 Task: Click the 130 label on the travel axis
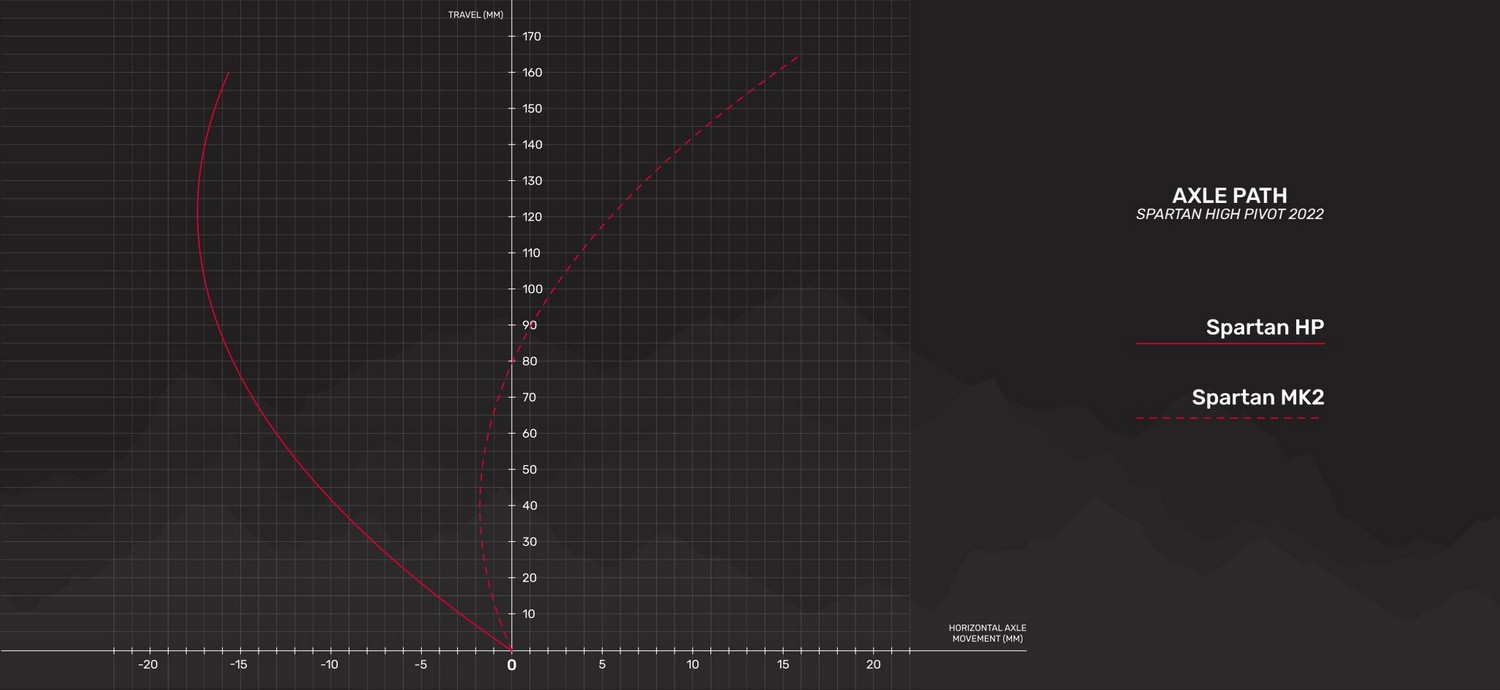point(532,181)
